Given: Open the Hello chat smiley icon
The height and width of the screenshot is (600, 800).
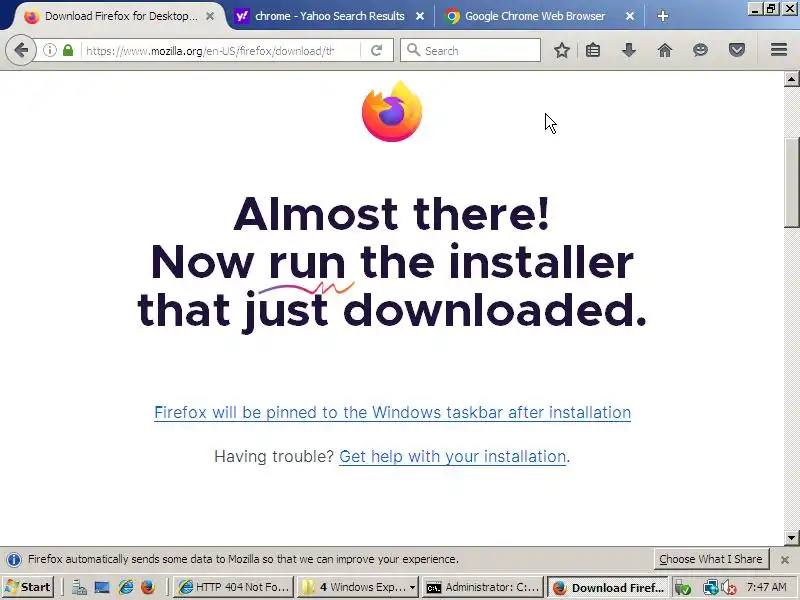Looking at the screenshot, I should [701, 50].
